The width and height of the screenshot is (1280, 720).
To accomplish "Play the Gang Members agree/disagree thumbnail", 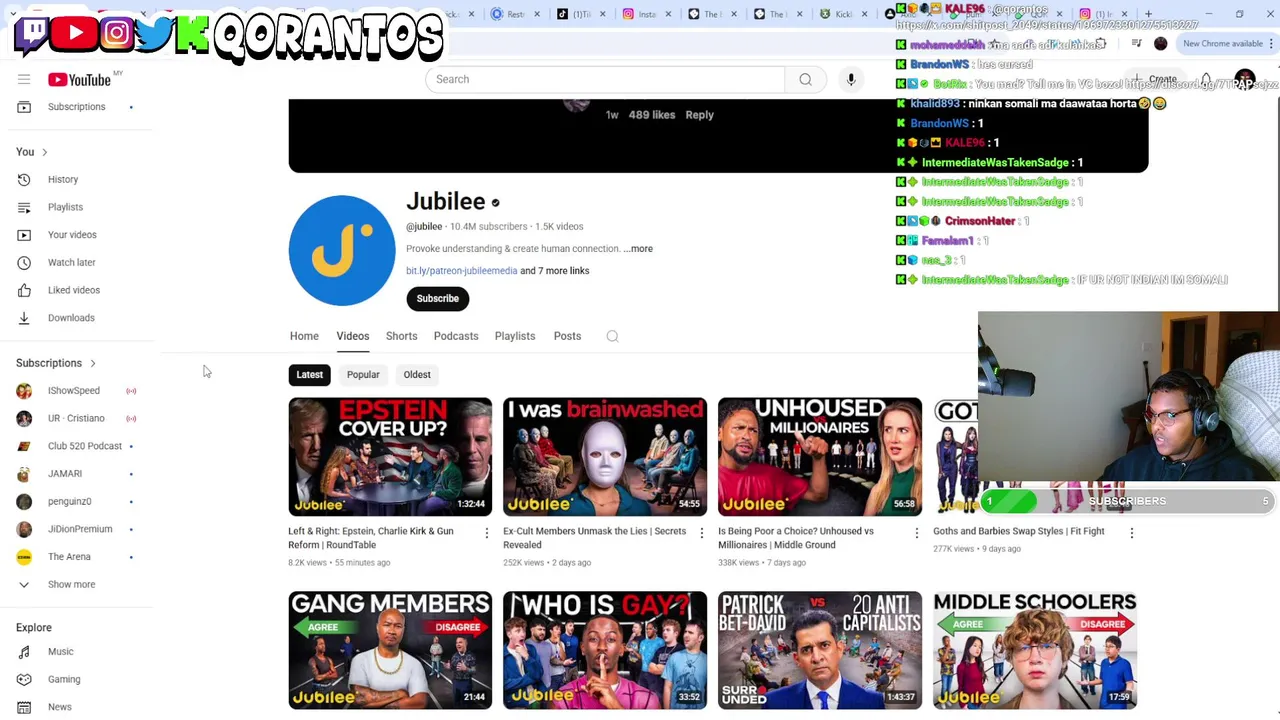I will [x=390, y=650].
